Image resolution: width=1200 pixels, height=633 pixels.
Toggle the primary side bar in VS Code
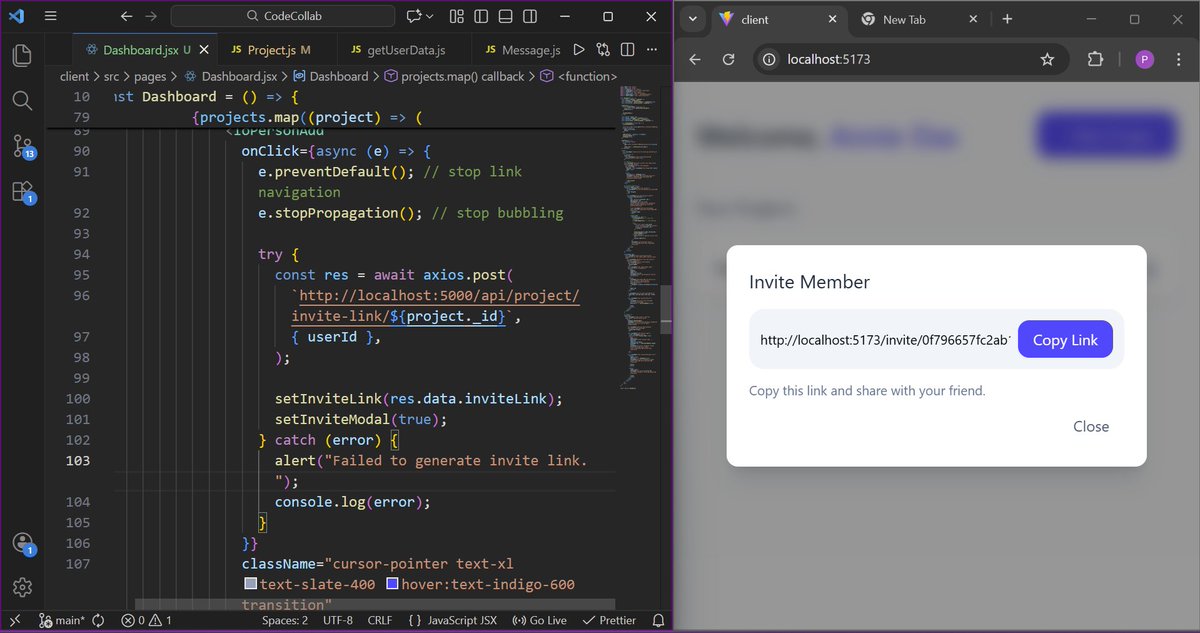click(x=480, y=17)
